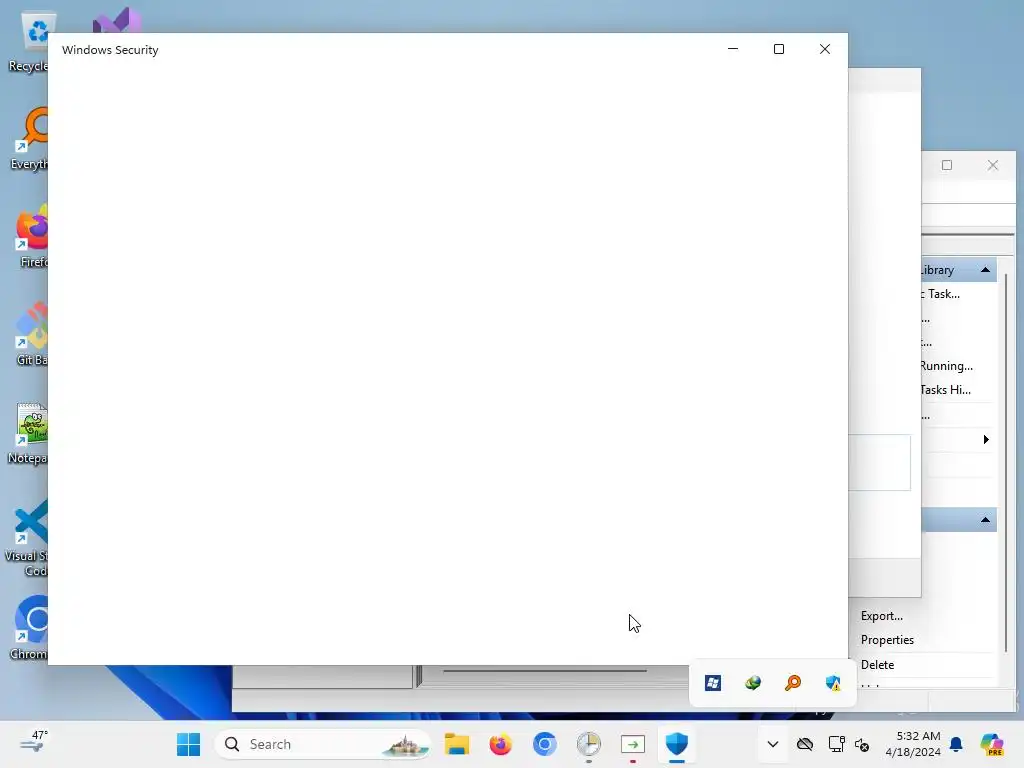Screen dimensions: 1024x768
Task: Maximize the Windows Security window
Action: (x=778, y=49)
